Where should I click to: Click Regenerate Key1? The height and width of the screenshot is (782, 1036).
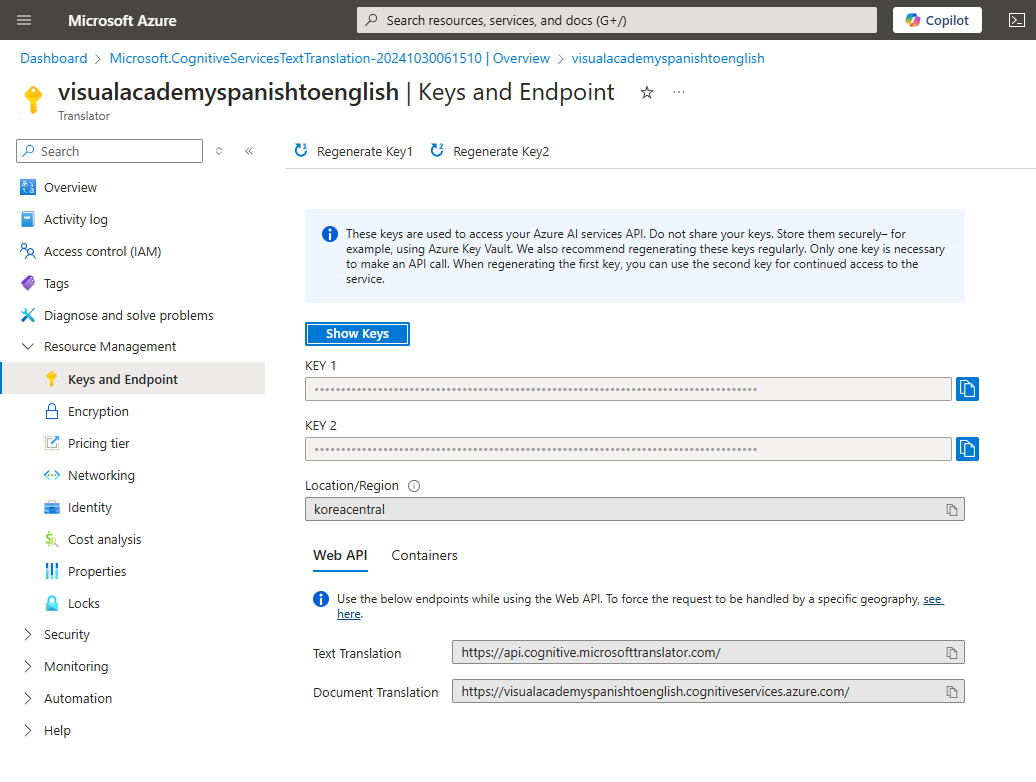(x=354, y=152)
